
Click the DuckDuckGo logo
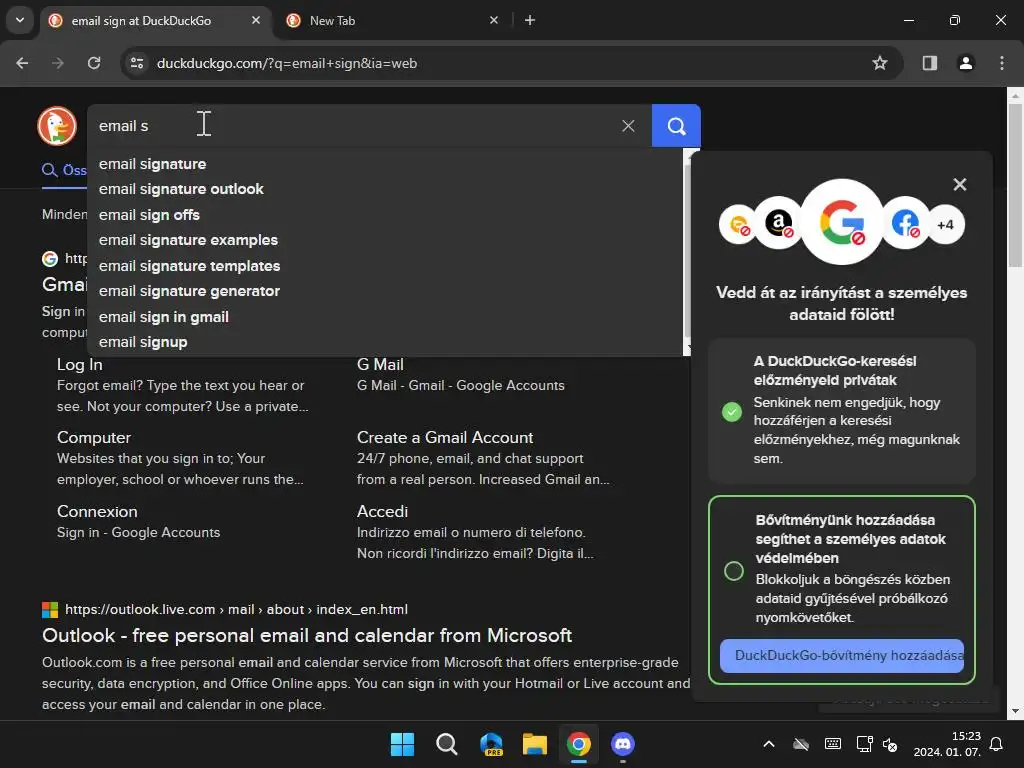point(57,125)
